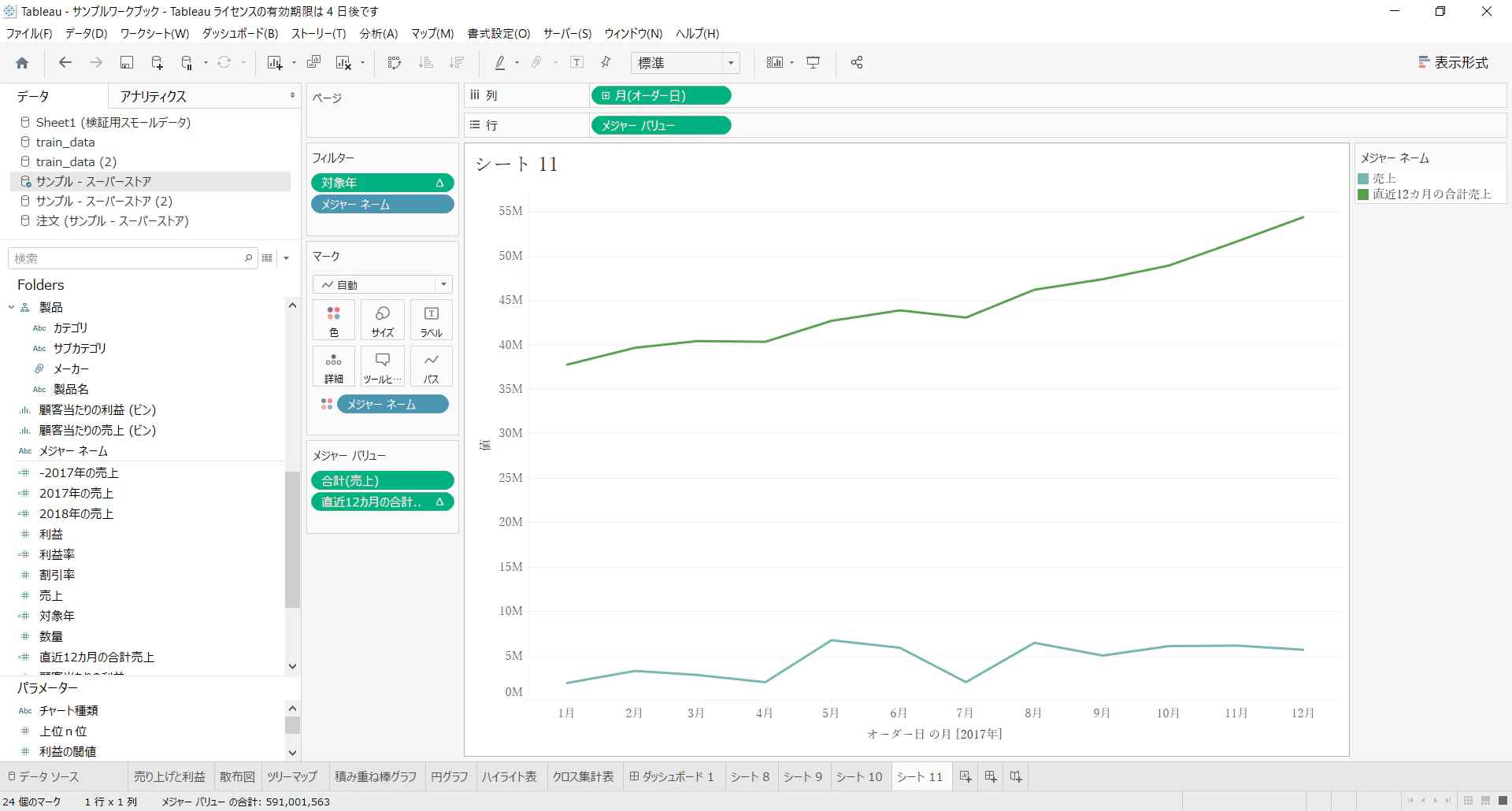Open the Detail mark card
The image size is (1512, 811).
pyautogui.click(x=334, y=367)
